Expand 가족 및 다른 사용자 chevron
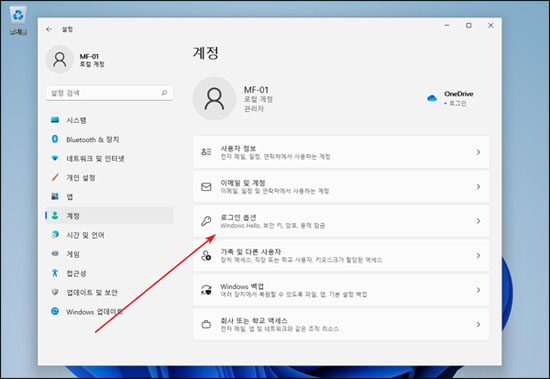The image size is (550, 379). pyautogui.click(x=478, y=255)
